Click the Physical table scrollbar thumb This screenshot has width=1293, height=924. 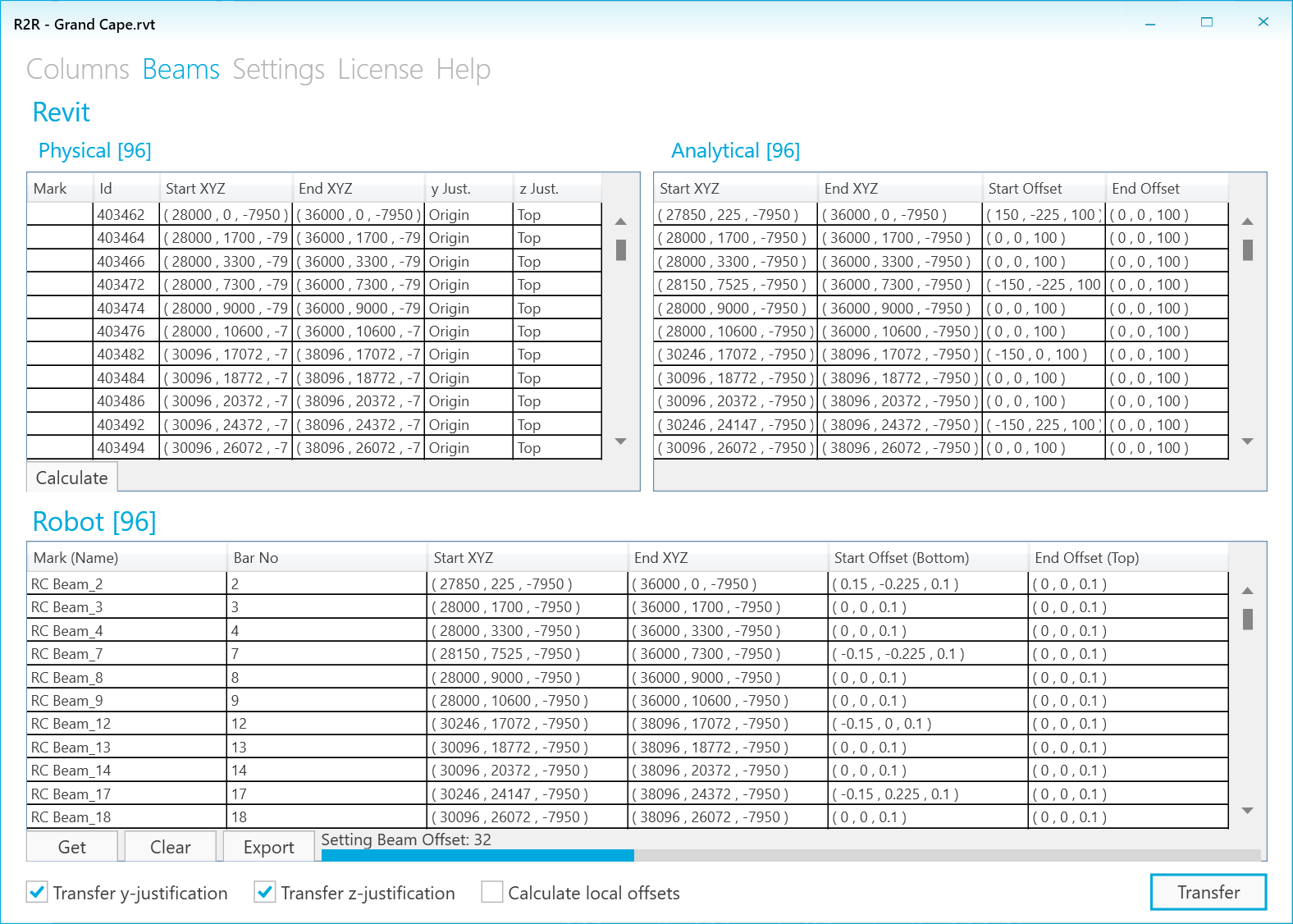click(621, 249)
